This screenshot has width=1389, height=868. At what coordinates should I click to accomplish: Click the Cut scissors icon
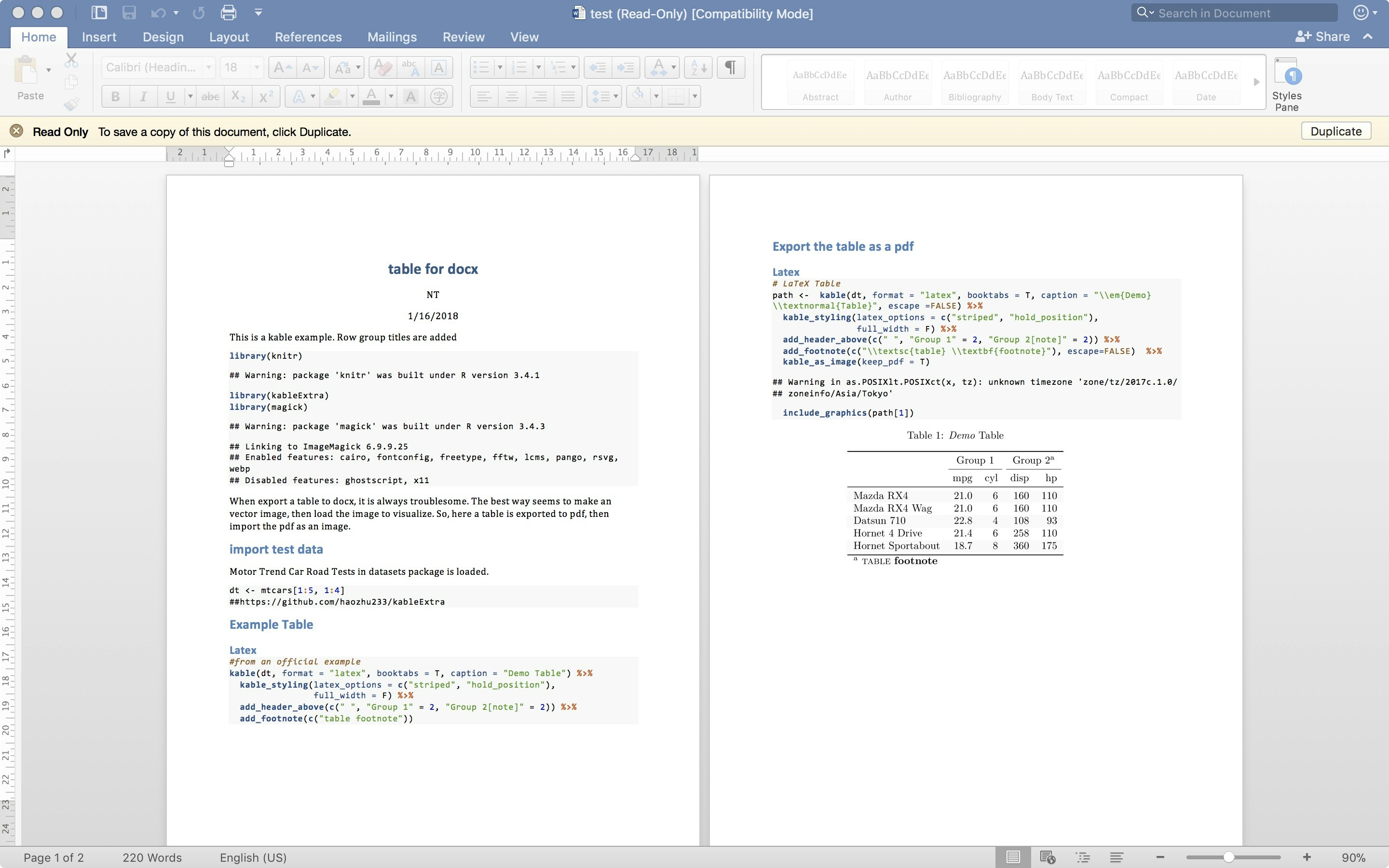tap(71, 60)
